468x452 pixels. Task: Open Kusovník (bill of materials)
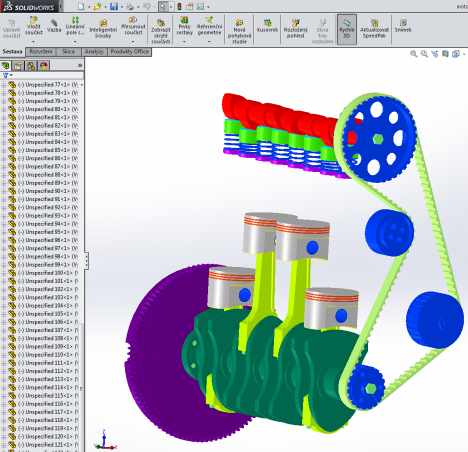(267, 26)
